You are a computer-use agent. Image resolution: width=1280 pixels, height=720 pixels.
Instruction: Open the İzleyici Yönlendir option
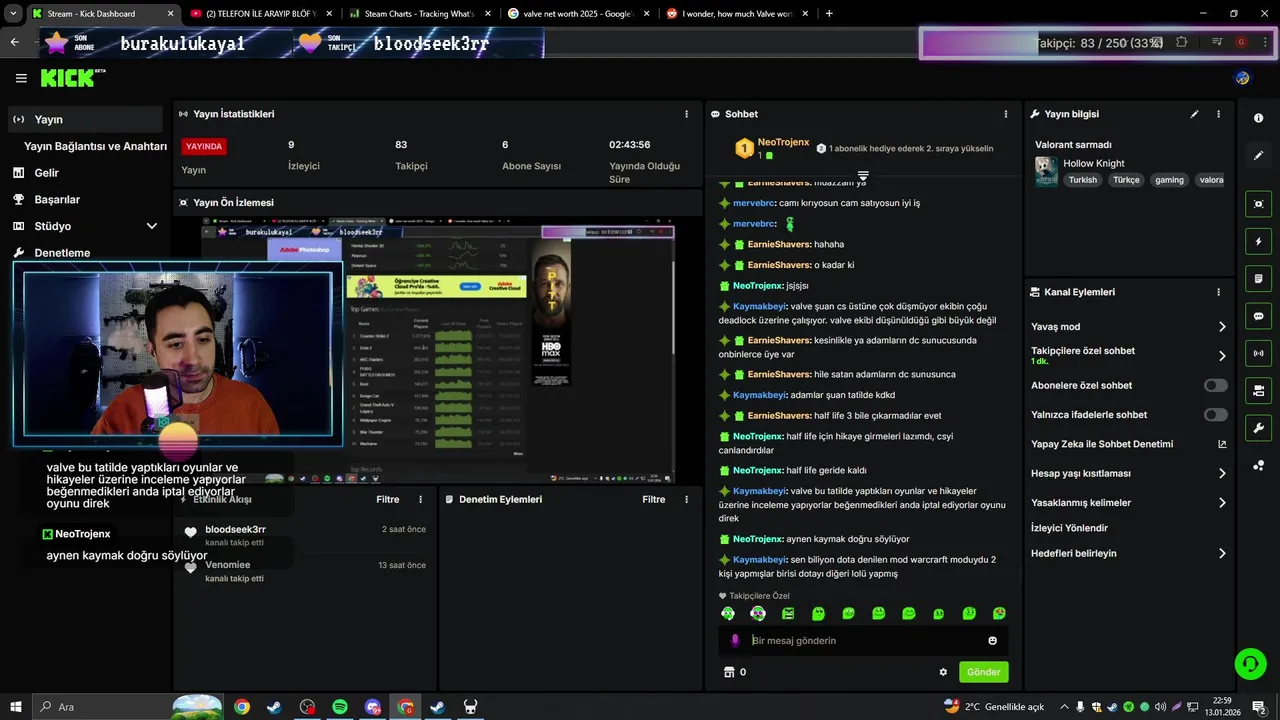coord(1069,528)
